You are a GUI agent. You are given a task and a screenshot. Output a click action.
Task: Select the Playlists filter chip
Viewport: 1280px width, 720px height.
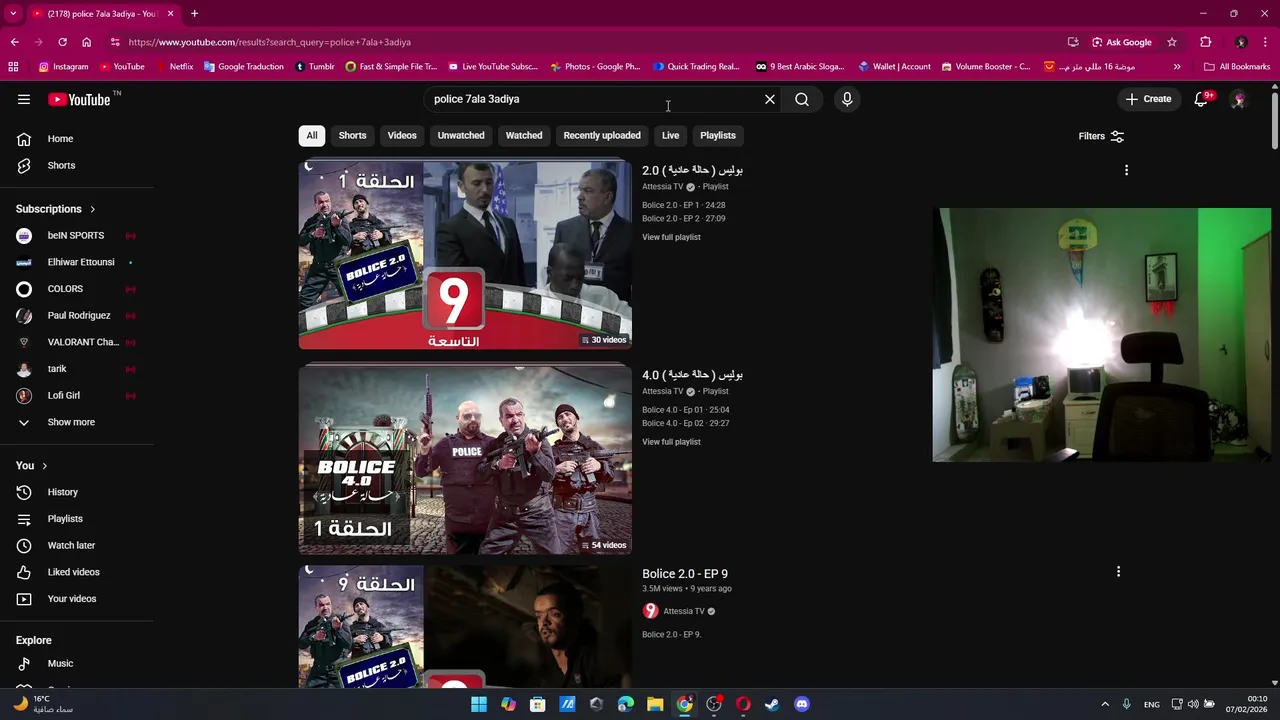click(718, 135)
